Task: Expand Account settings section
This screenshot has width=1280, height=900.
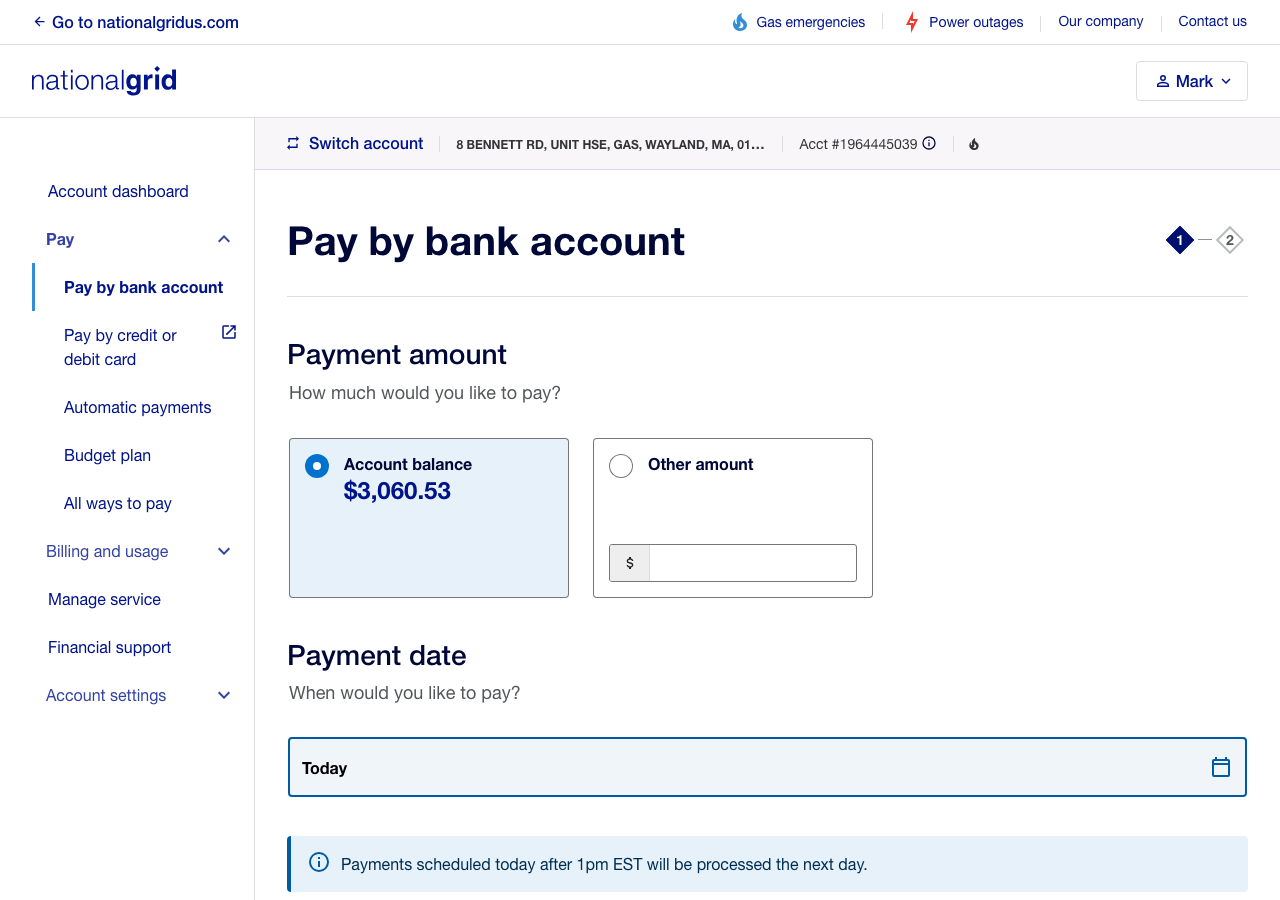Action: coord(224,695)
